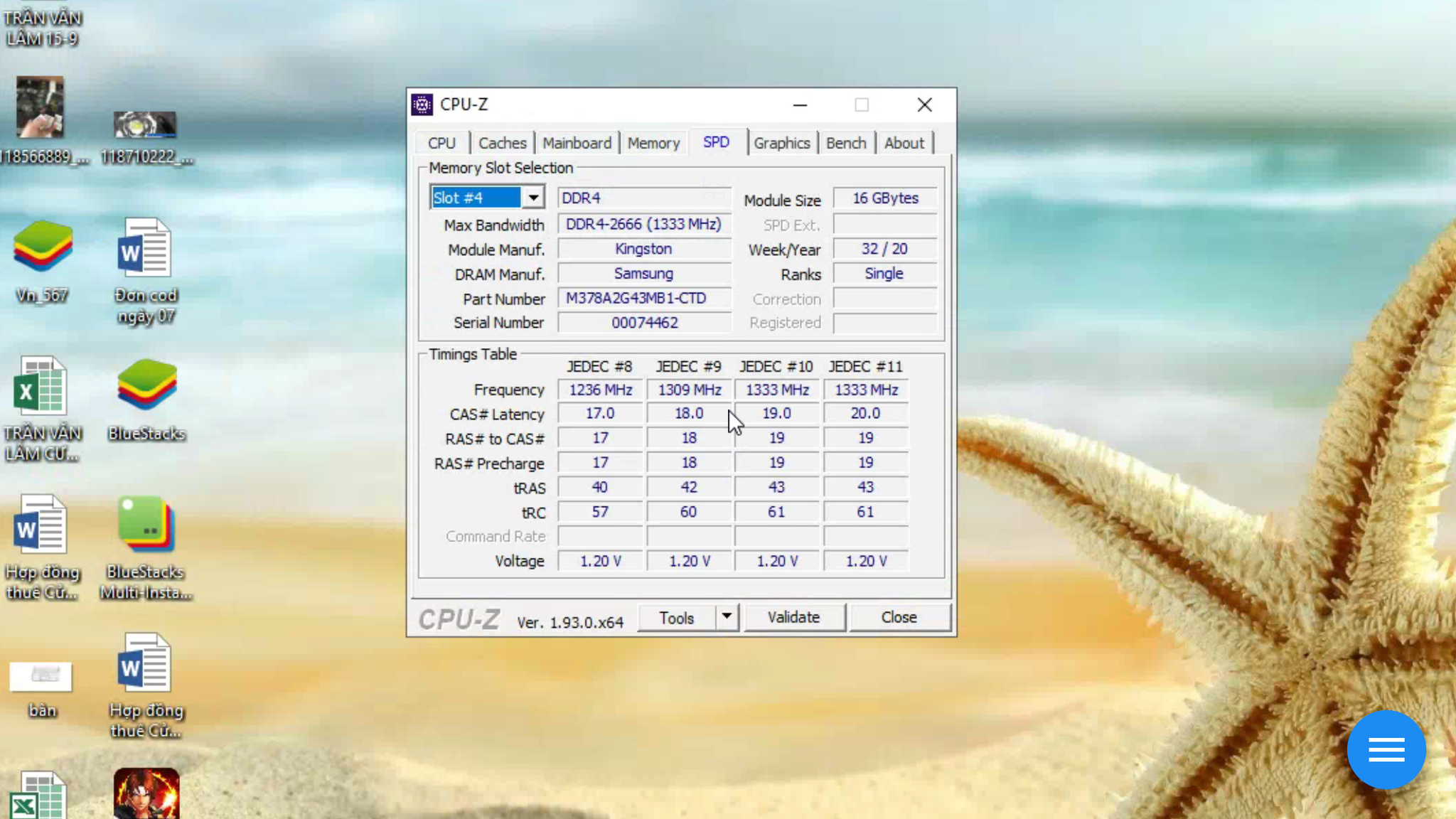
Task: Open the Tools dropdown arrow
Action: pyautogui.click(x=727, y=617)
